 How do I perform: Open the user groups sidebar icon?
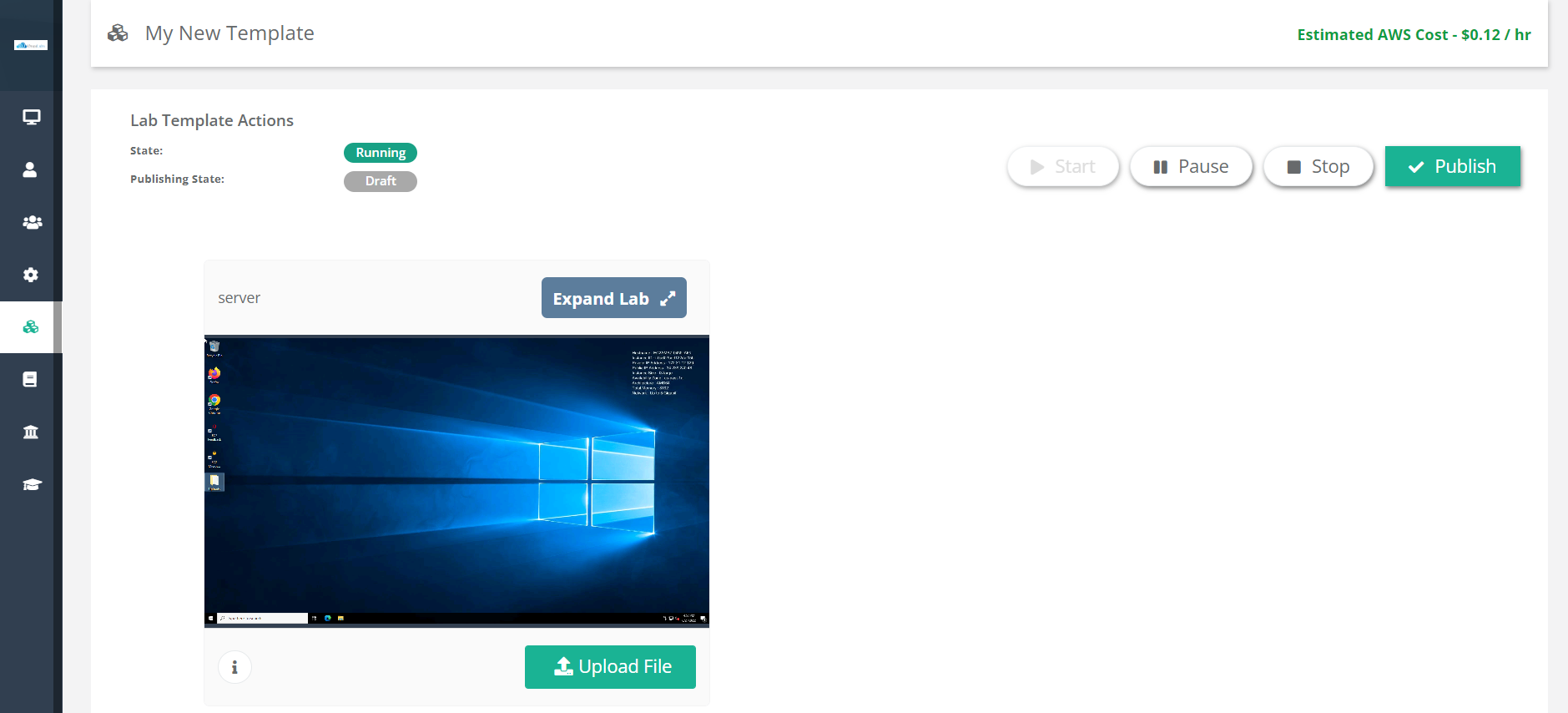click(32, 222)
